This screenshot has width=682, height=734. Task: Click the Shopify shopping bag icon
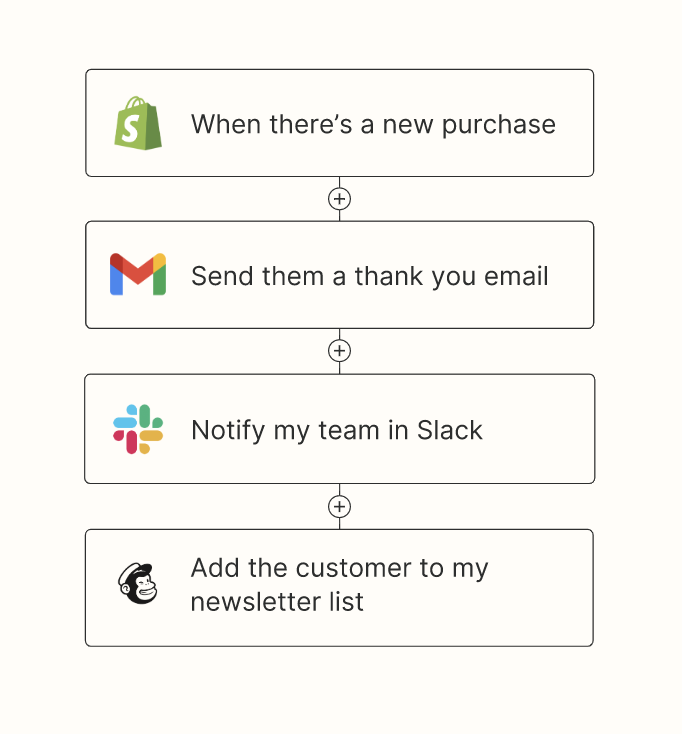pos(138,124)
